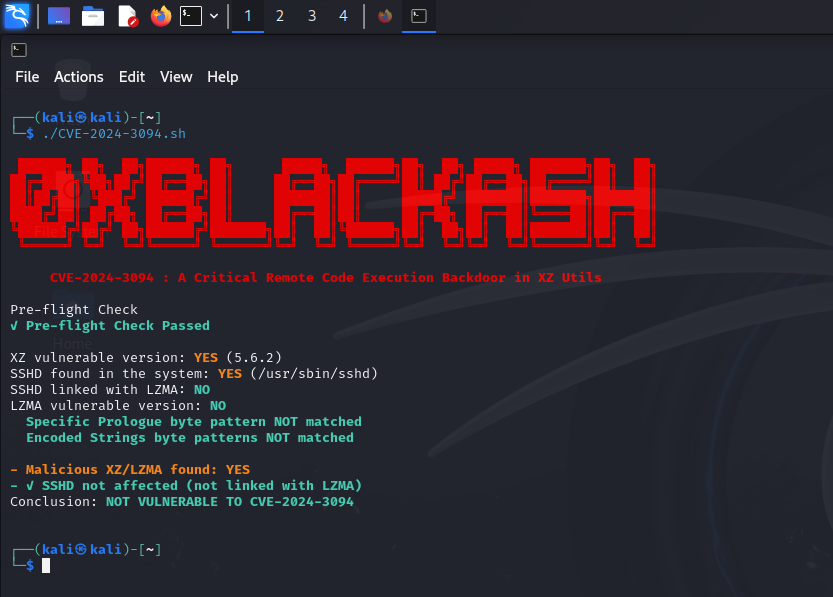Click the 'XZ vulnerable version: YES (5.6.2)' line
The width and height of the screenshot is (833, 597).
146,357
